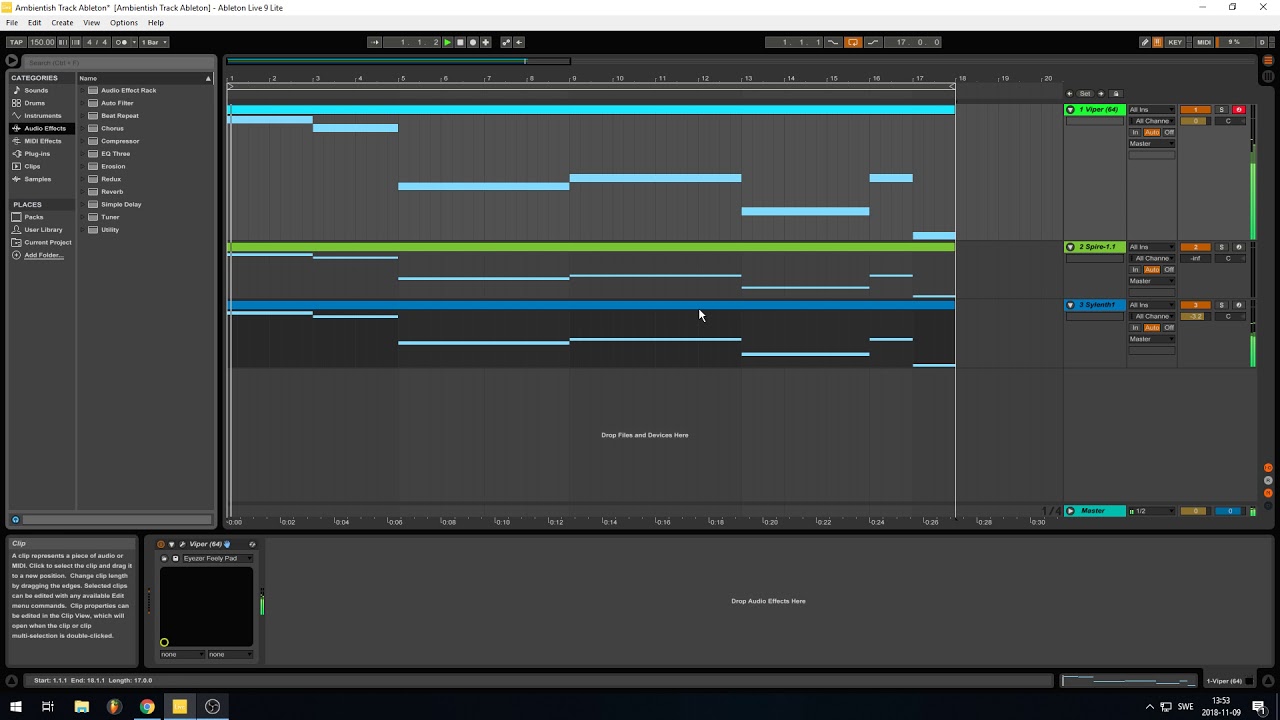This screenshot has width=1280, height=720.
Task: Open the Create menu
Action: click(62, 22)
